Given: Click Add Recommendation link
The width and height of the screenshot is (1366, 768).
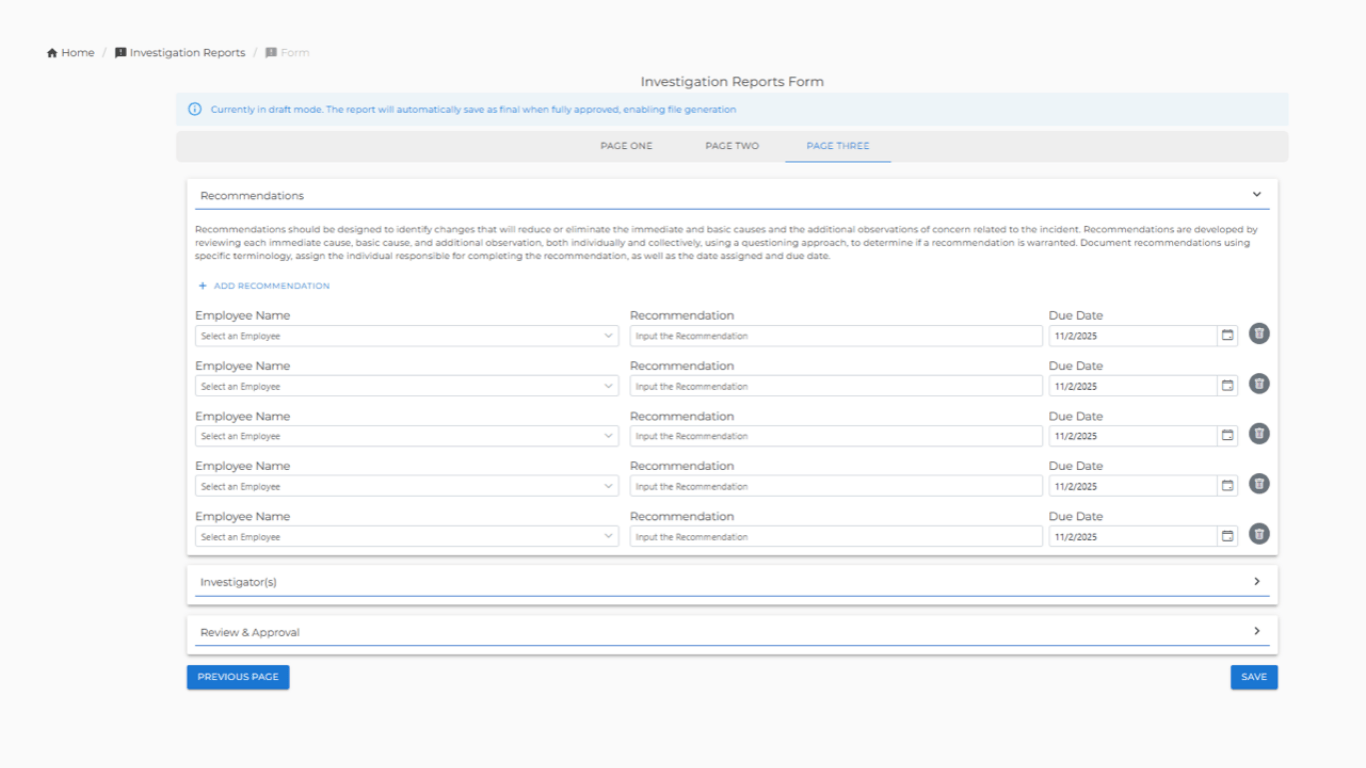Looking at the screenshot, I should pos(264,286).
